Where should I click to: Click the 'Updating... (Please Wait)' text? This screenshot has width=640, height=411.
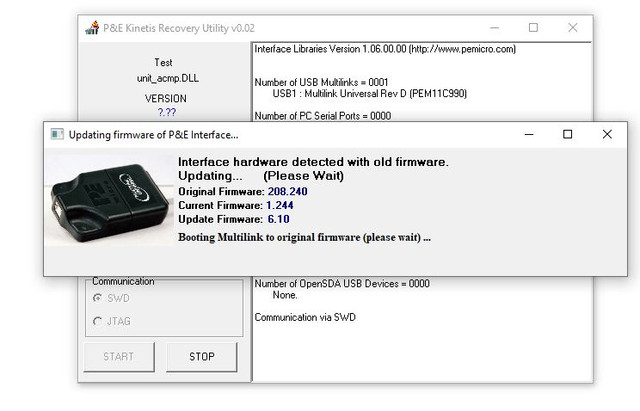pos(261,176)
